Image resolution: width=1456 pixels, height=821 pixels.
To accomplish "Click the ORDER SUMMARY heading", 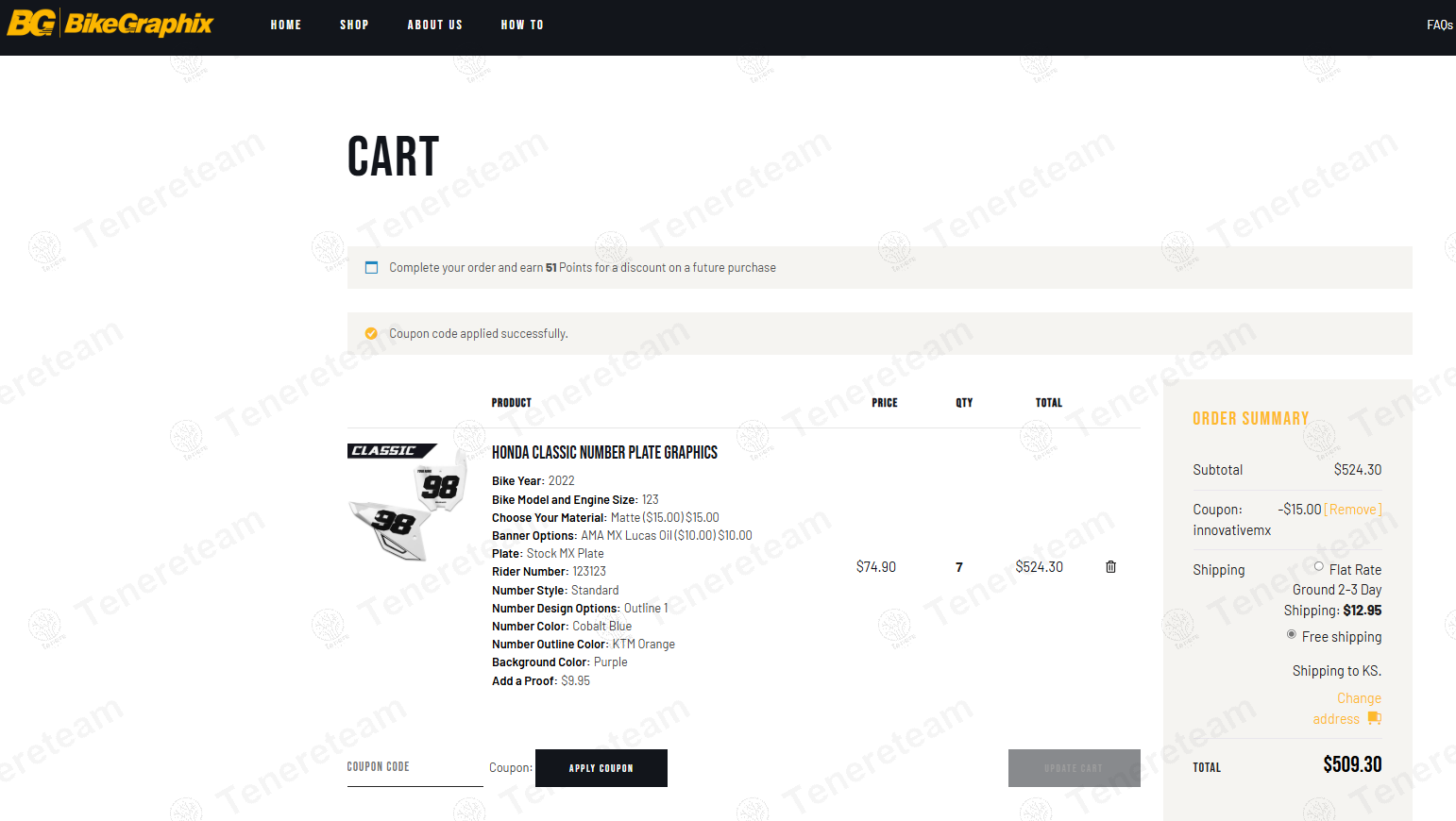I will point(1251,418).
